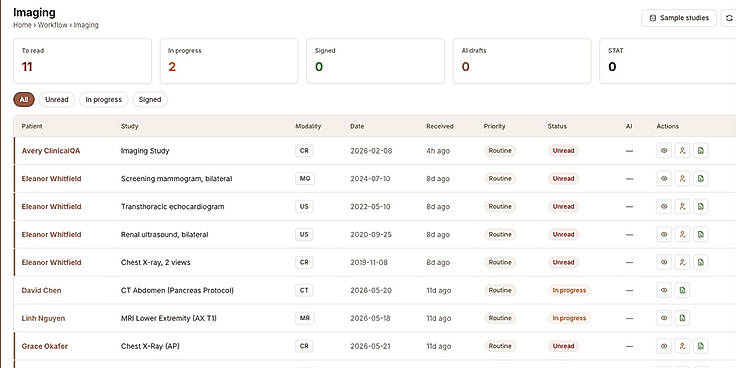Assign the Chest X-ray, 2 views study
The image size is (736, 368).
(x=682, y=262)
